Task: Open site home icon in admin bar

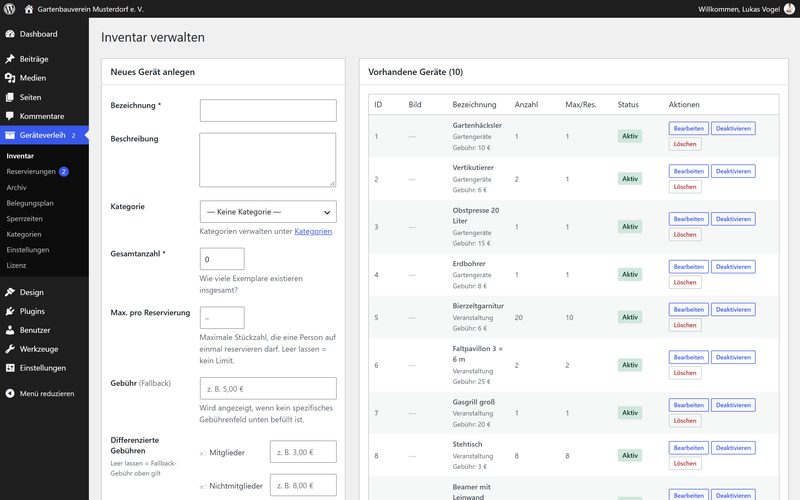Action: coord(29,9)
